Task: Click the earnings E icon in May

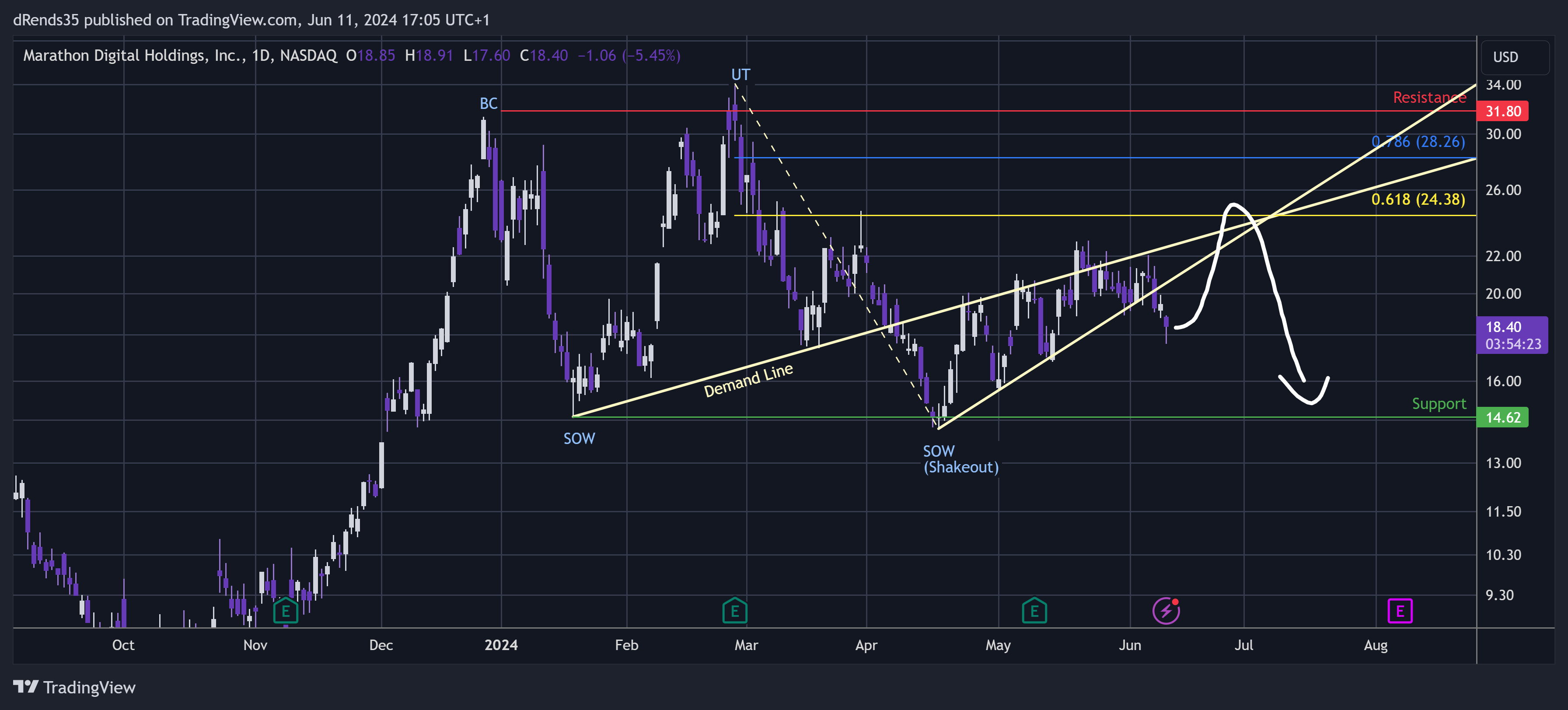Action: (x=1034, y=611)
